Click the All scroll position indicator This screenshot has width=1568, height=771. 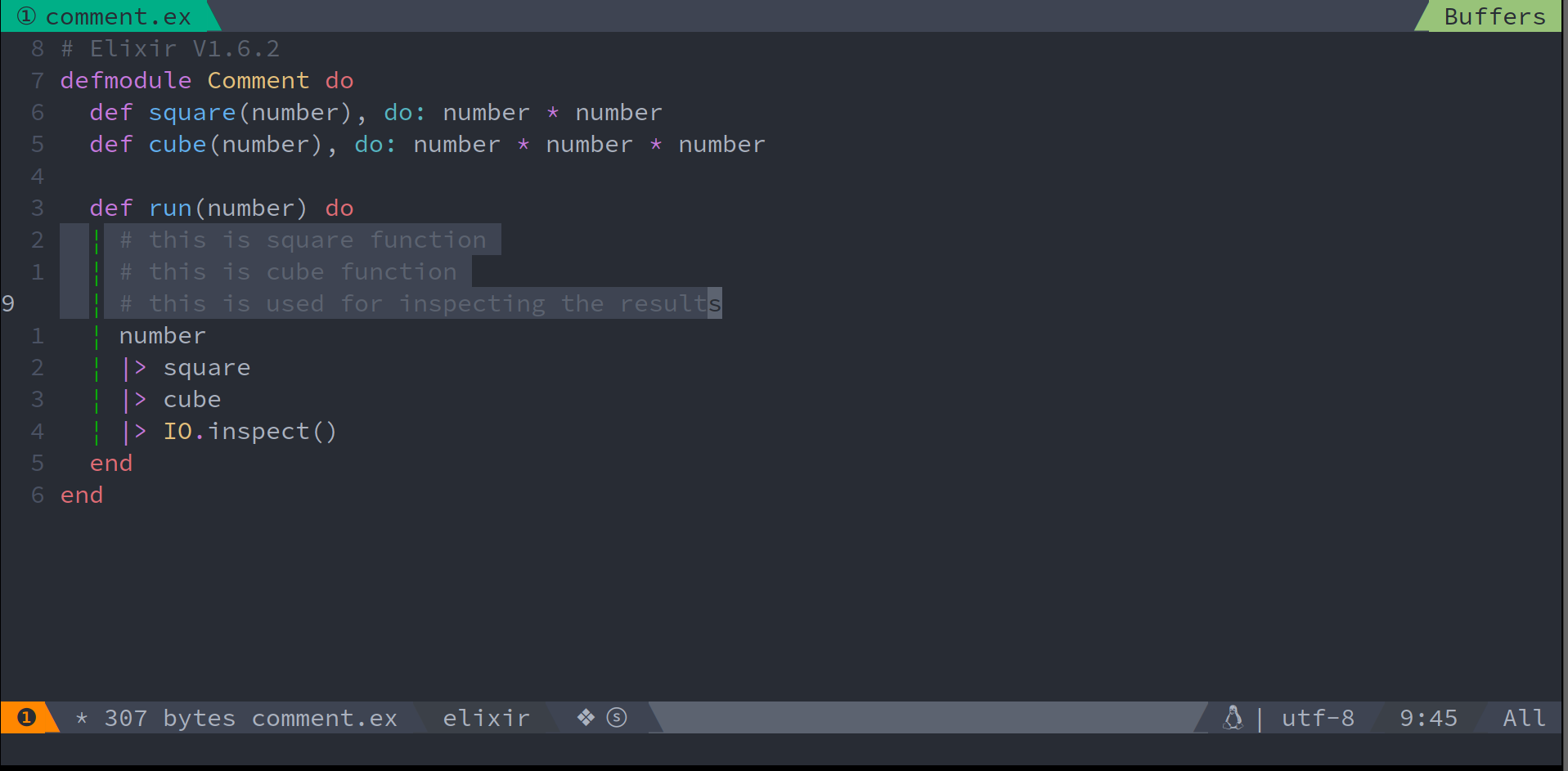coord(1524,718)
